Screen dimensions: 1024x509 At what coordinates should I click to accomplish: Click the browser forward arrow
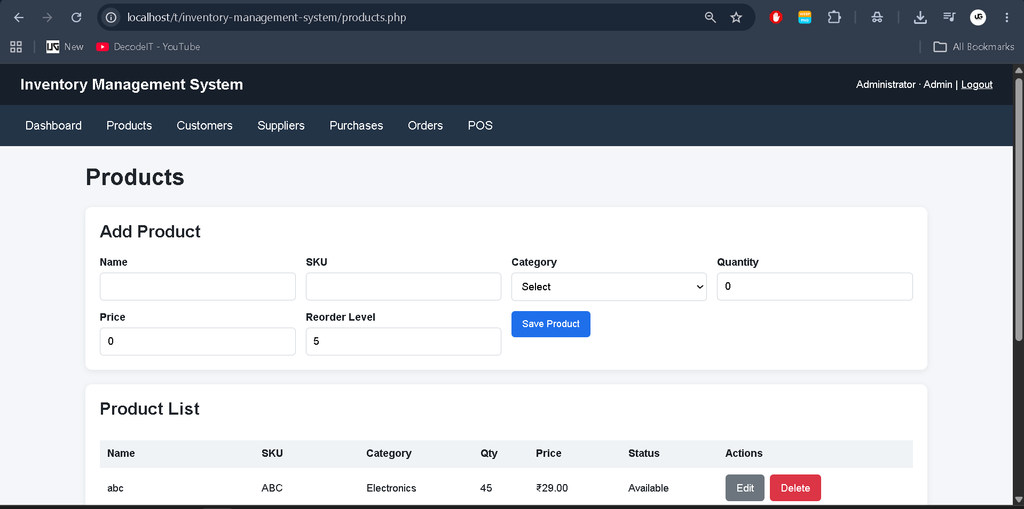pyautogui.click(x=47, y=18)
